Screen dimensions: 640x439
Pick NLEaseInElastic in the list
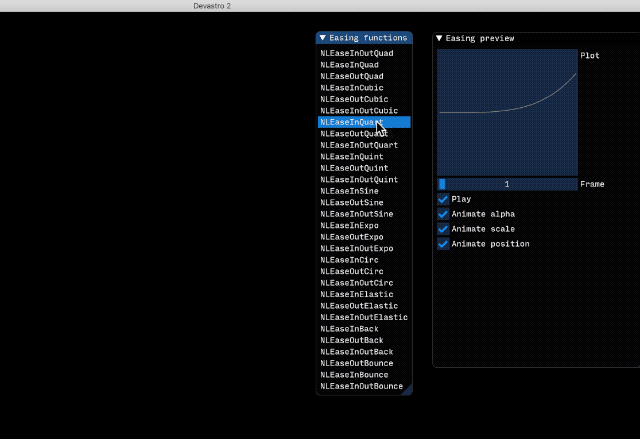[359, 294]
